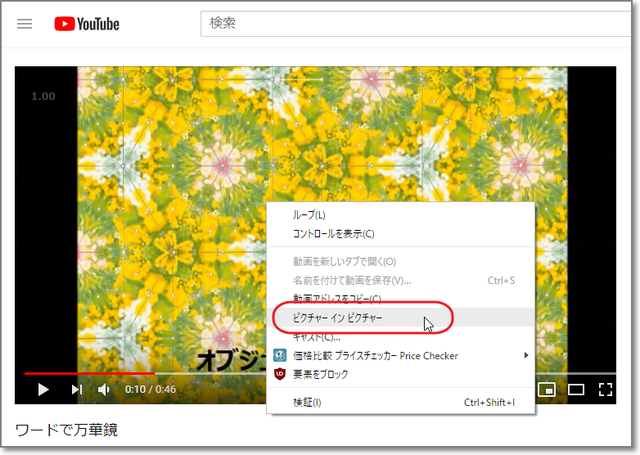Screen dimensions: 640x455
Task: Select 動画アドレスをコピー(C) menu entry
Action: 336,298
